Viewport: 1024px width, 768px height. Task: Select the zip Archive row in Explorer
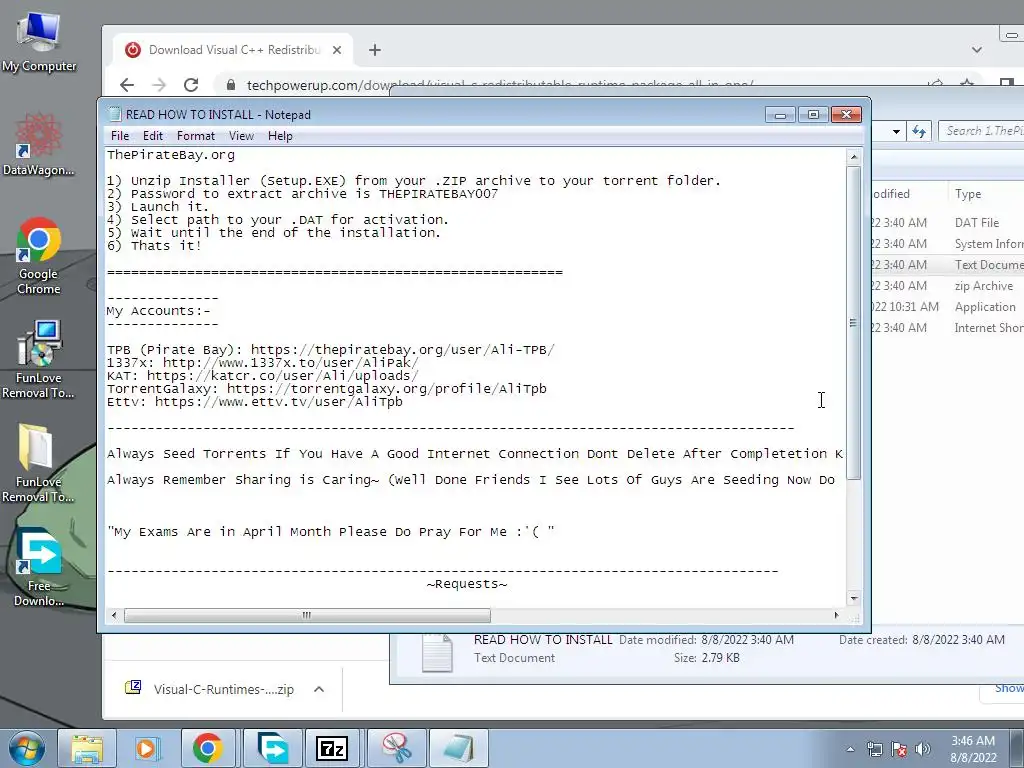click(948, 285)
